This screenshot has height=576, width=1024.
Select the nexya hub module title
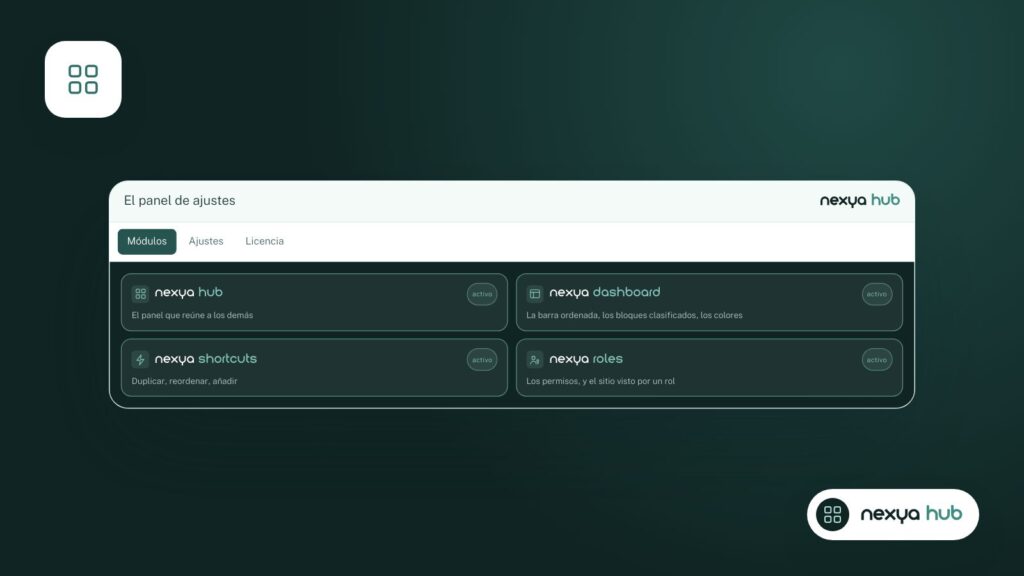click(x=189, y=293)
